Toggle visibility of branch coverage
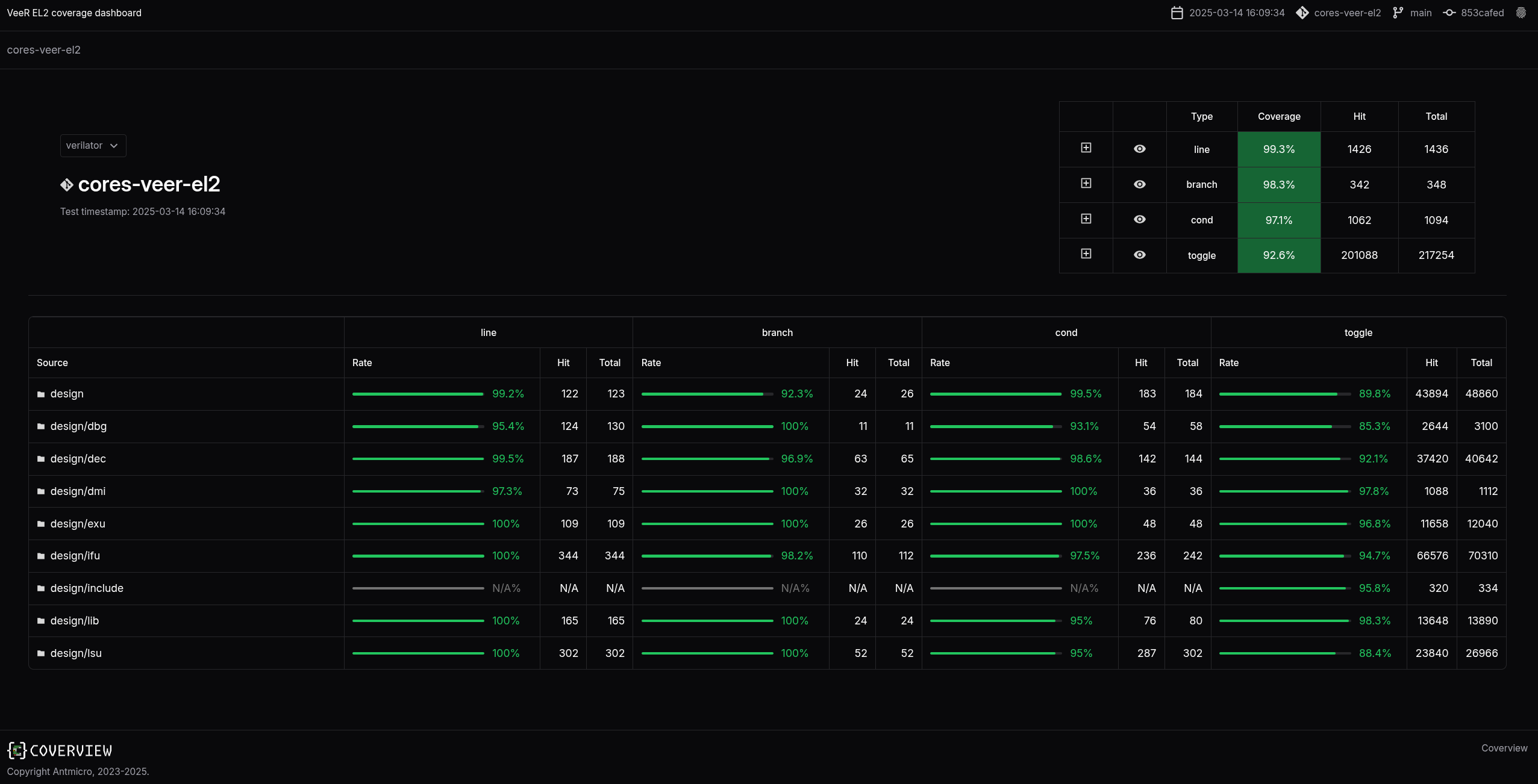This screenshot has height=784, width=1538. click(x=1140, y=184)
